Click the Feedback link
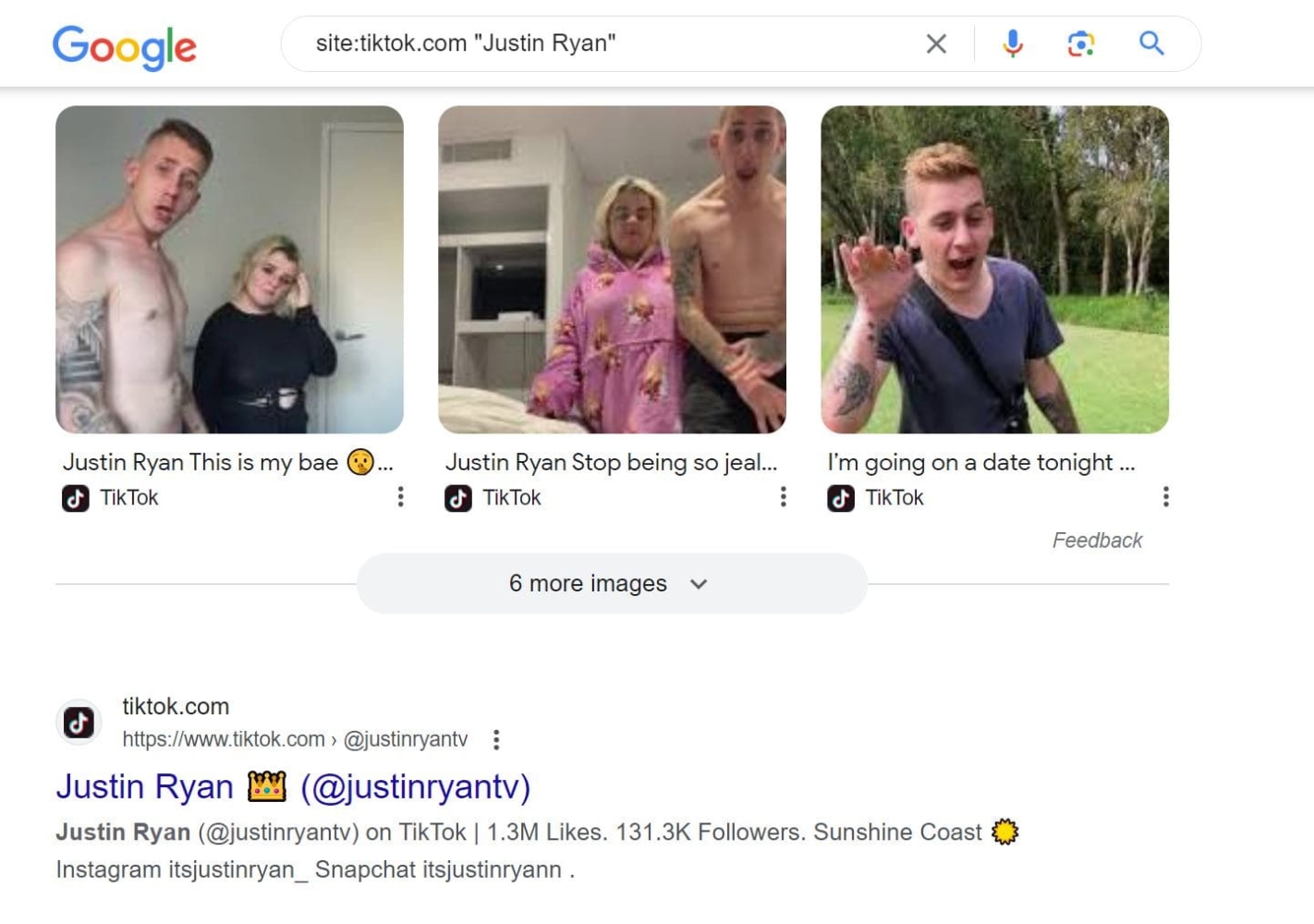Viewport: 1314px width, 924px height. tap(1097, 540)
